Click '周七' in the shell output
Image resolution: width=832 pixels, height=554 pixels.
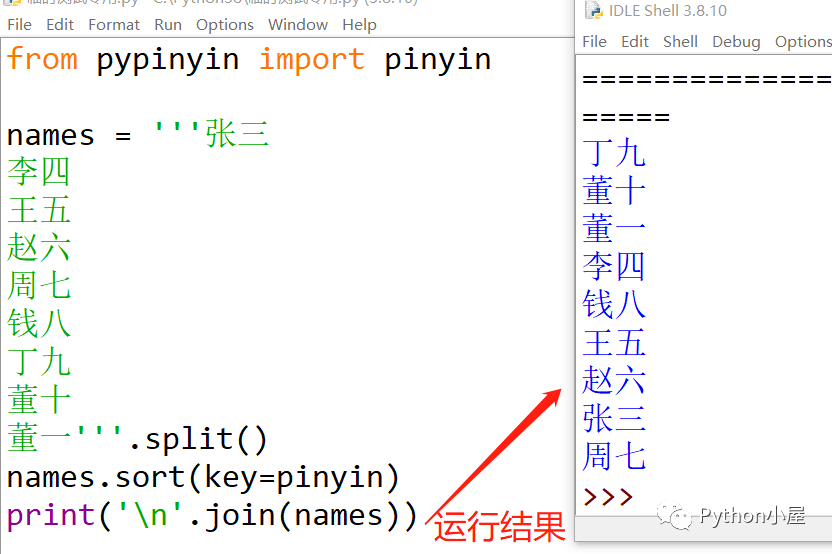click(613, 456)
